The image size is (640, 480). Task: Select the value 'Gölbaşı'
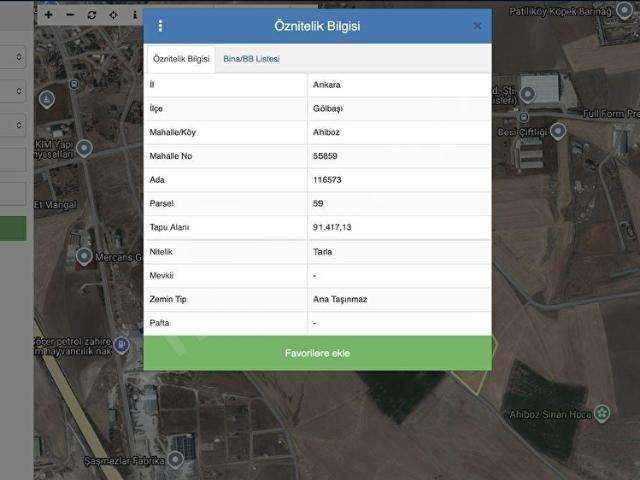(328, 109)
